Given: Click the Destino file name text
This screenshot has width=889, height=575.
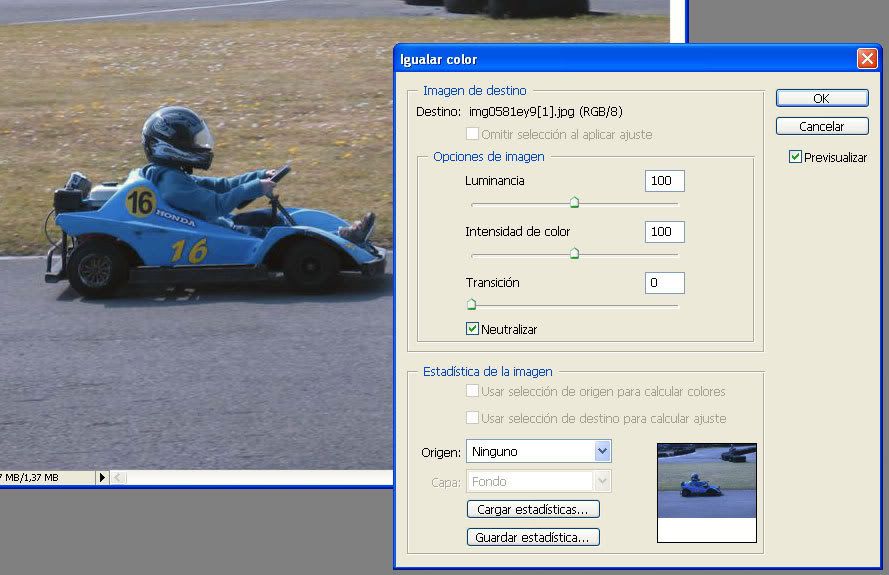Looking at the screenshot, I should pyautogui.click(x=545, y=112).
